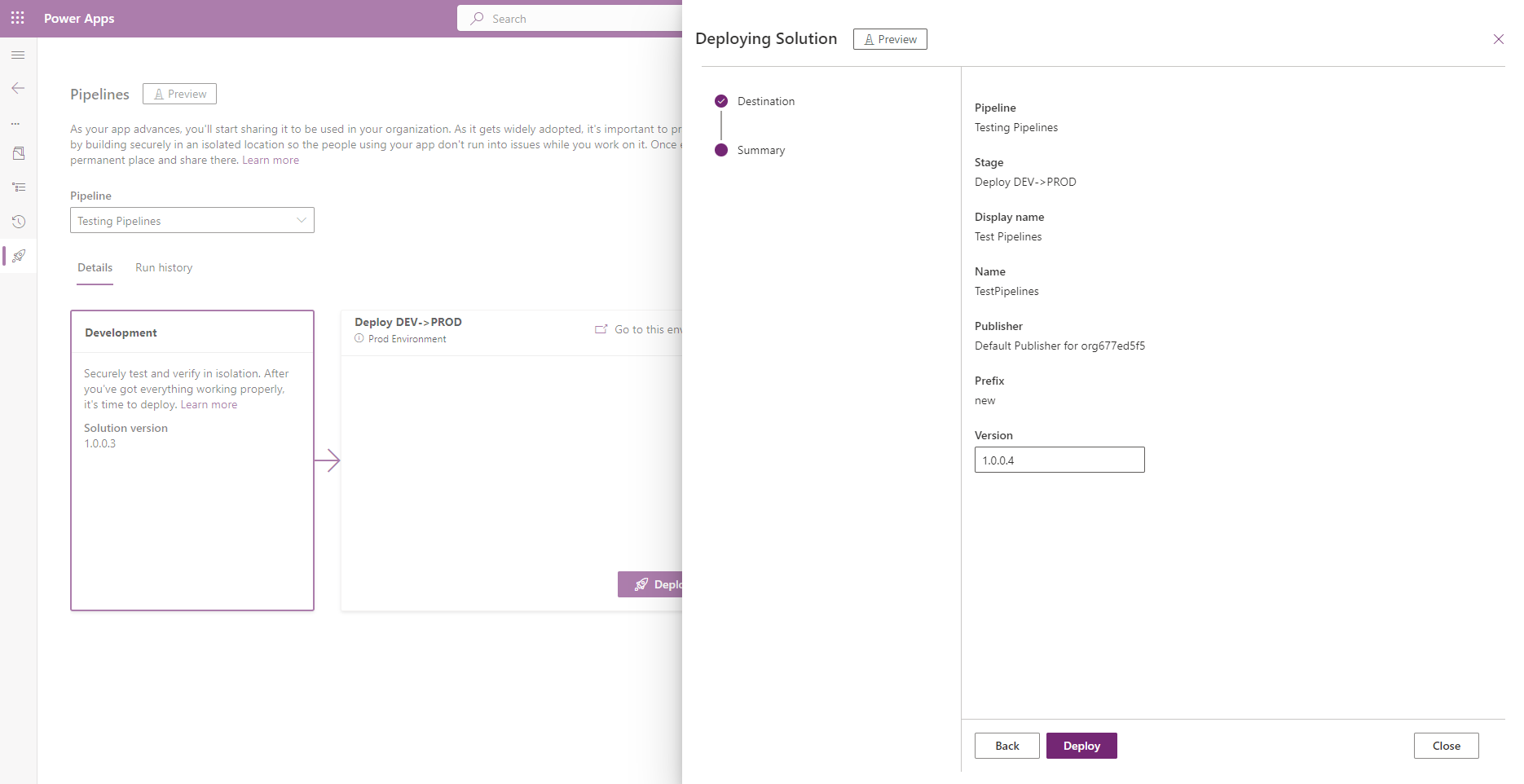The width and height of the screenshot is (1524, 784).
Task: Click the search magnifier icon
Action: tap(478, 18)
